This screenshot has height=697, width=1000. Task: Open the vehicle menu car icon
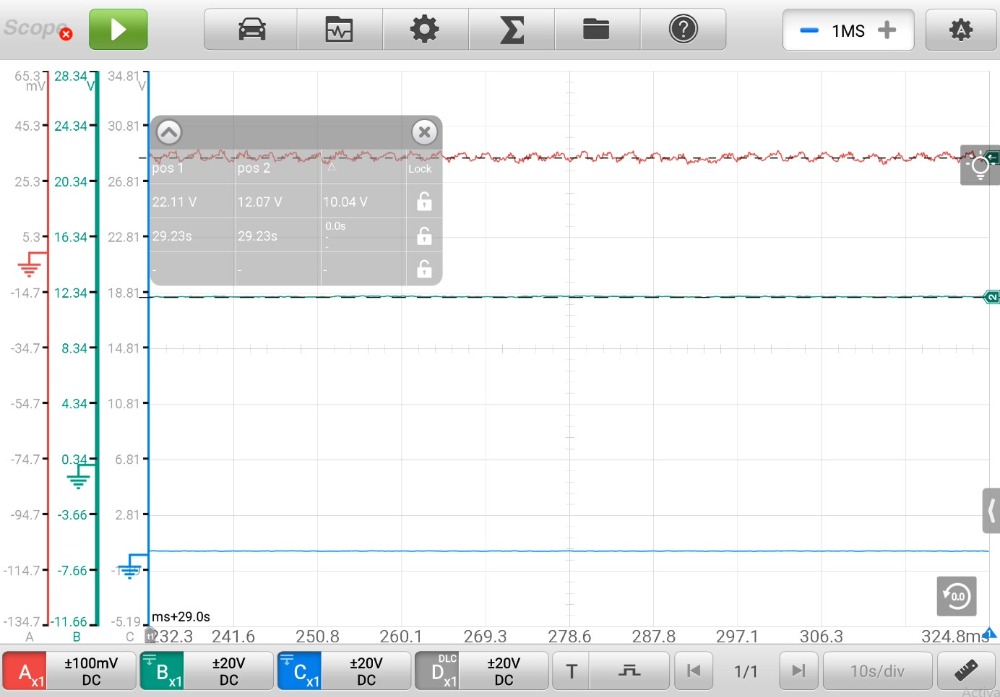(251, 30)
